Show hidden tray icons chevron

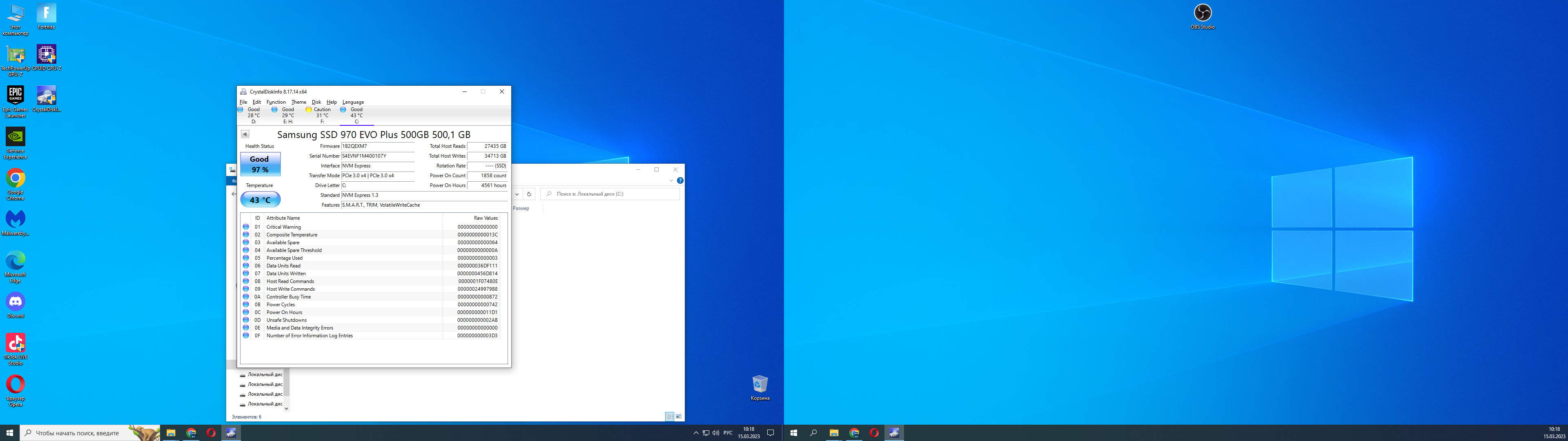[696, 433]
